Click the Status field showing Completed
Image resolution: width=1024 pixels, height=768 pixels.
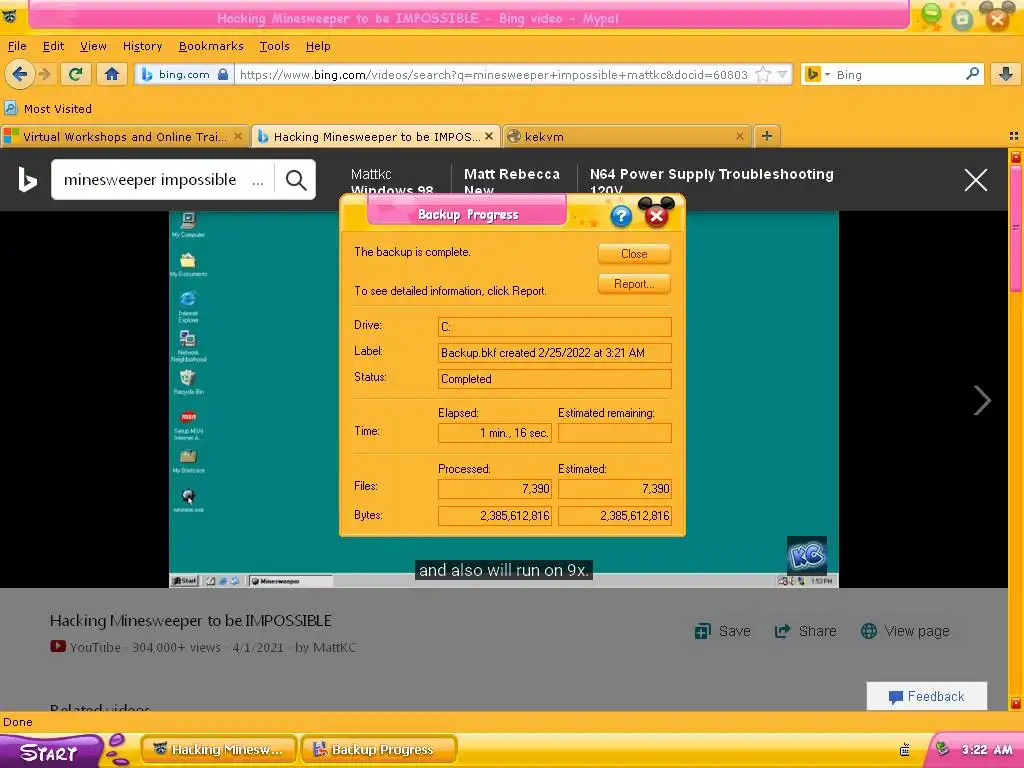point(554,379)
